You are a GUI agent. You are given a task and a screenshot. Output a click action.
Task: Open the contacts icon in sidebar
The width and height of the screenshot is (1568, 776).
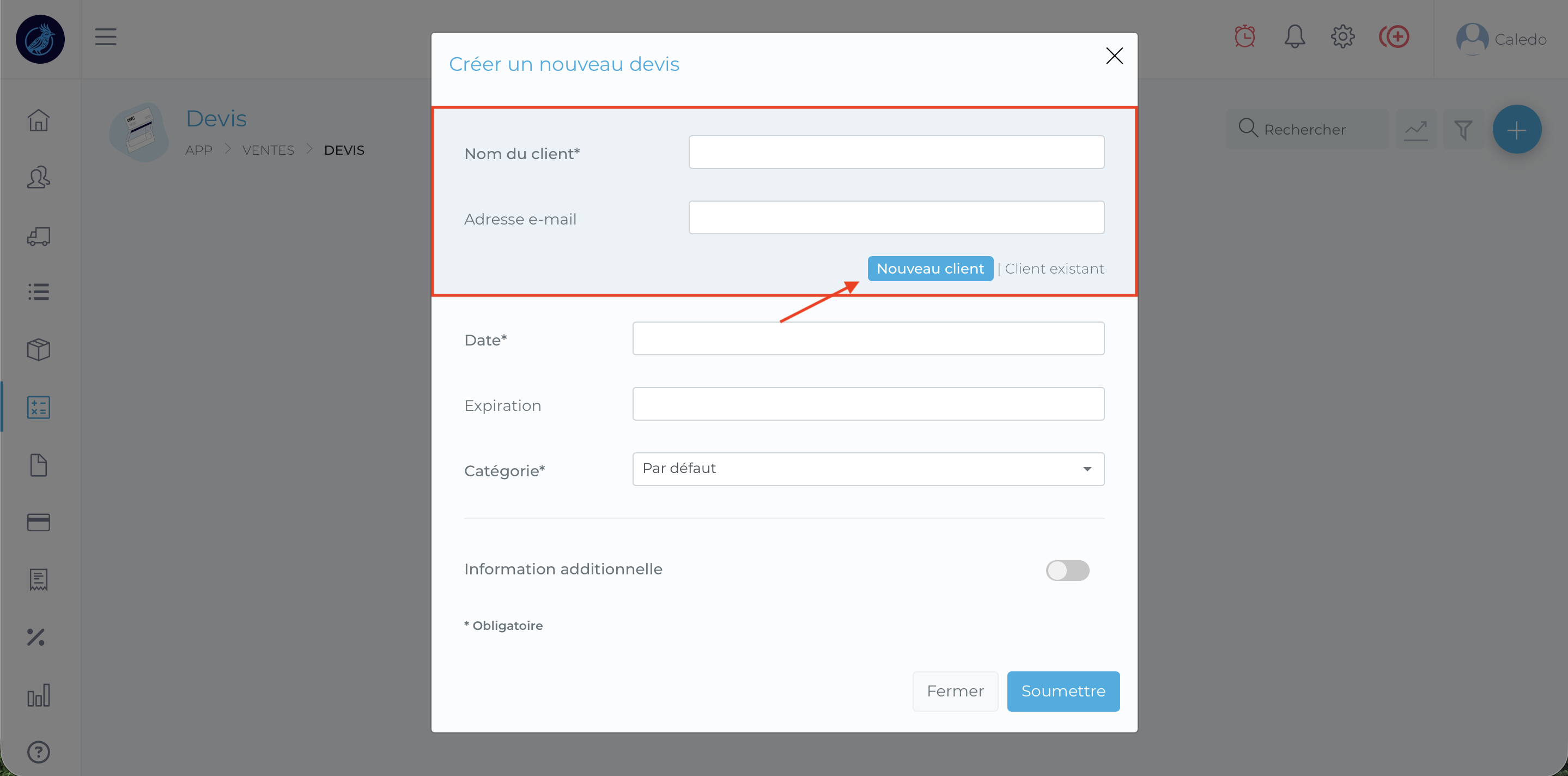[x=38, y=178]
